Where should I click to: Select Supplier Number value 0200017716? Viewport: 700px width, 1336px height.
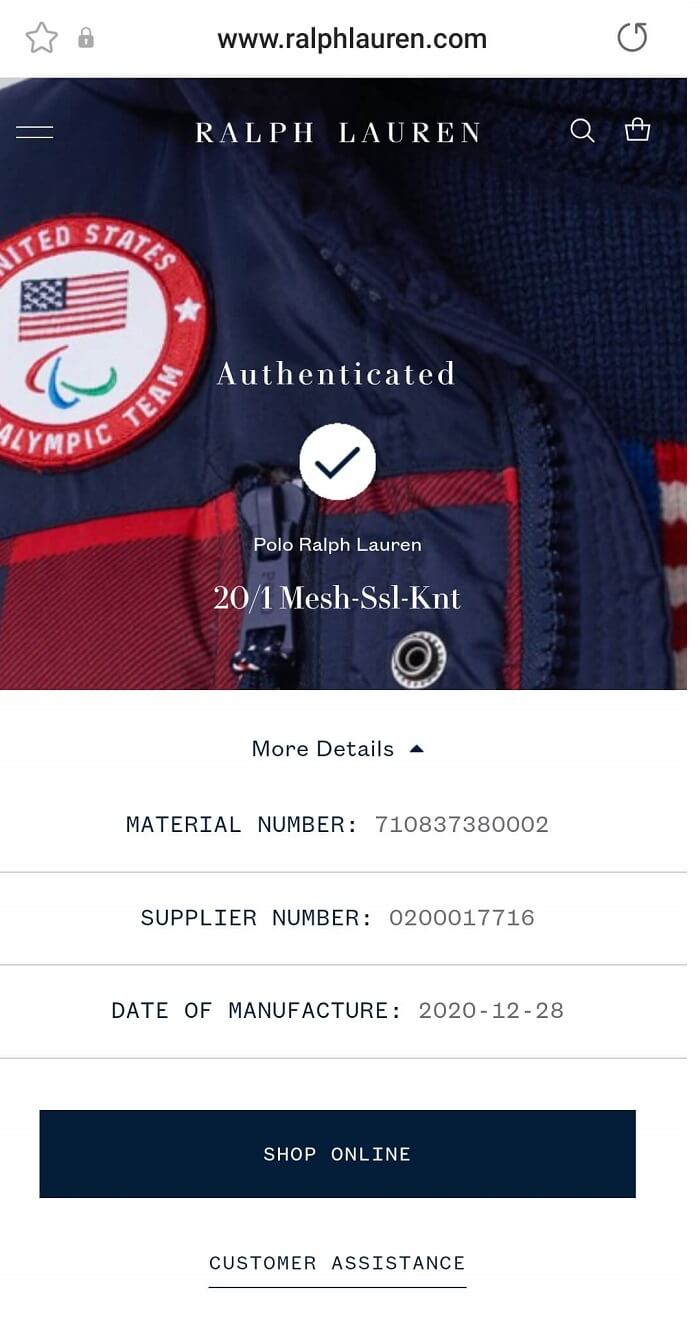click(x=462, y=918)
